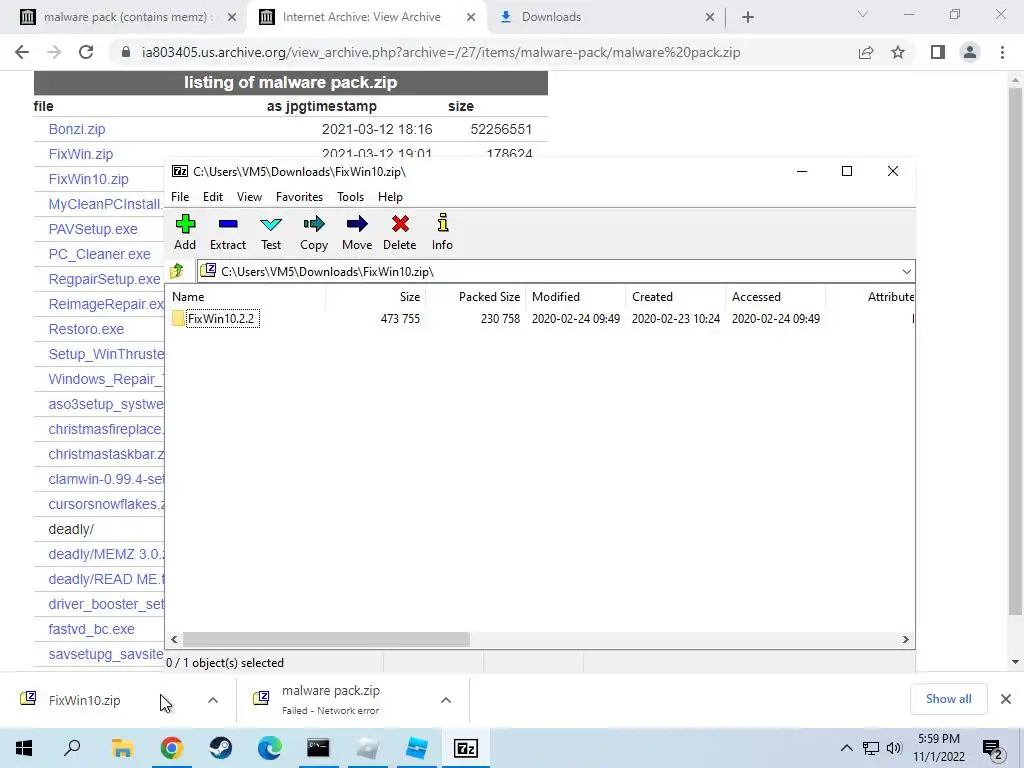Image resolution: width=1024 pixels, height=768 pixels.
Task: Open the PAVSetup.exe link
Action: [93, 229]
